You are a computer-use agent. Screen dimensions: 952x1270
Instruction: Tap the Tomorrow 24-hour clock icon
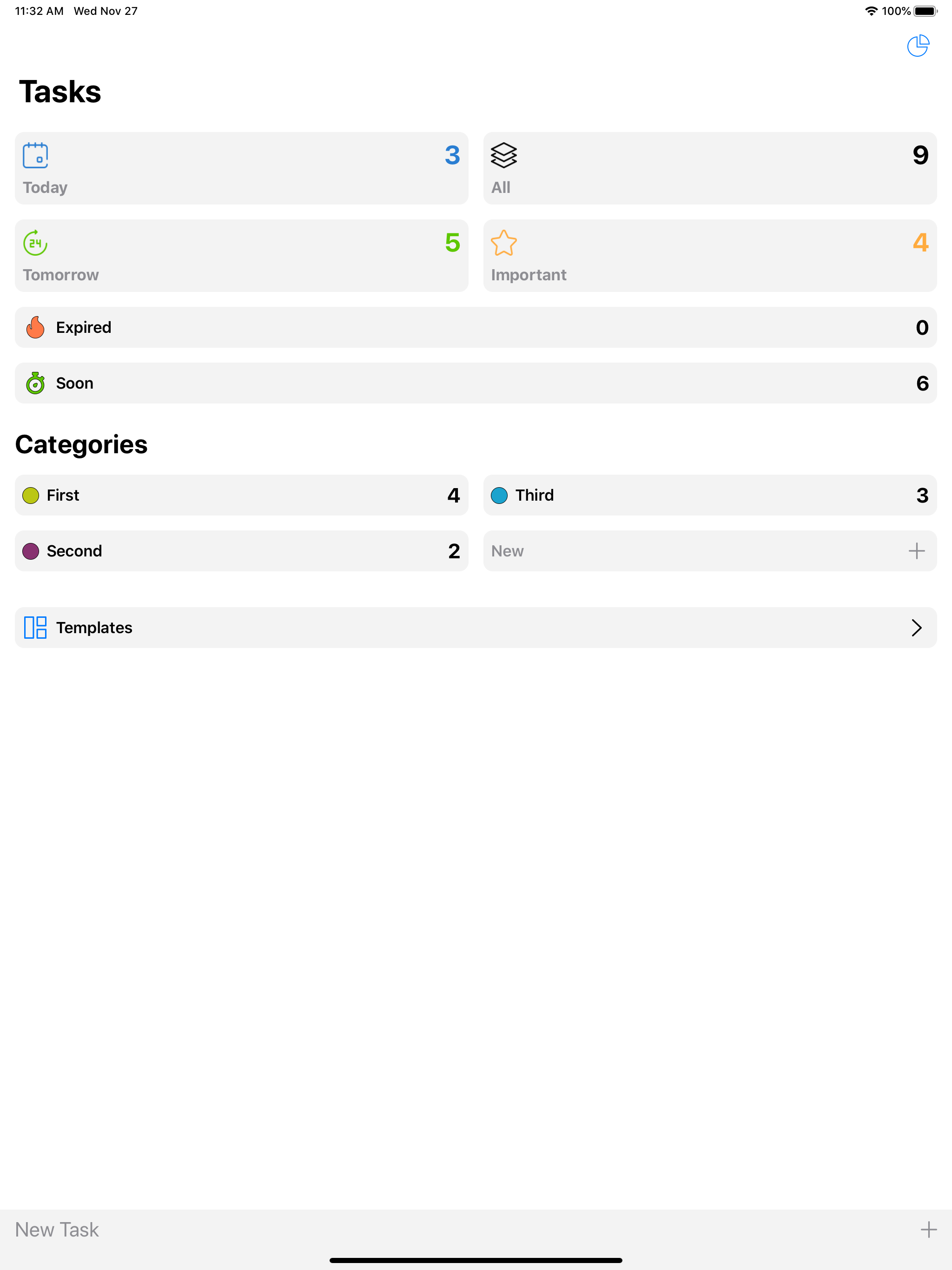35,243
